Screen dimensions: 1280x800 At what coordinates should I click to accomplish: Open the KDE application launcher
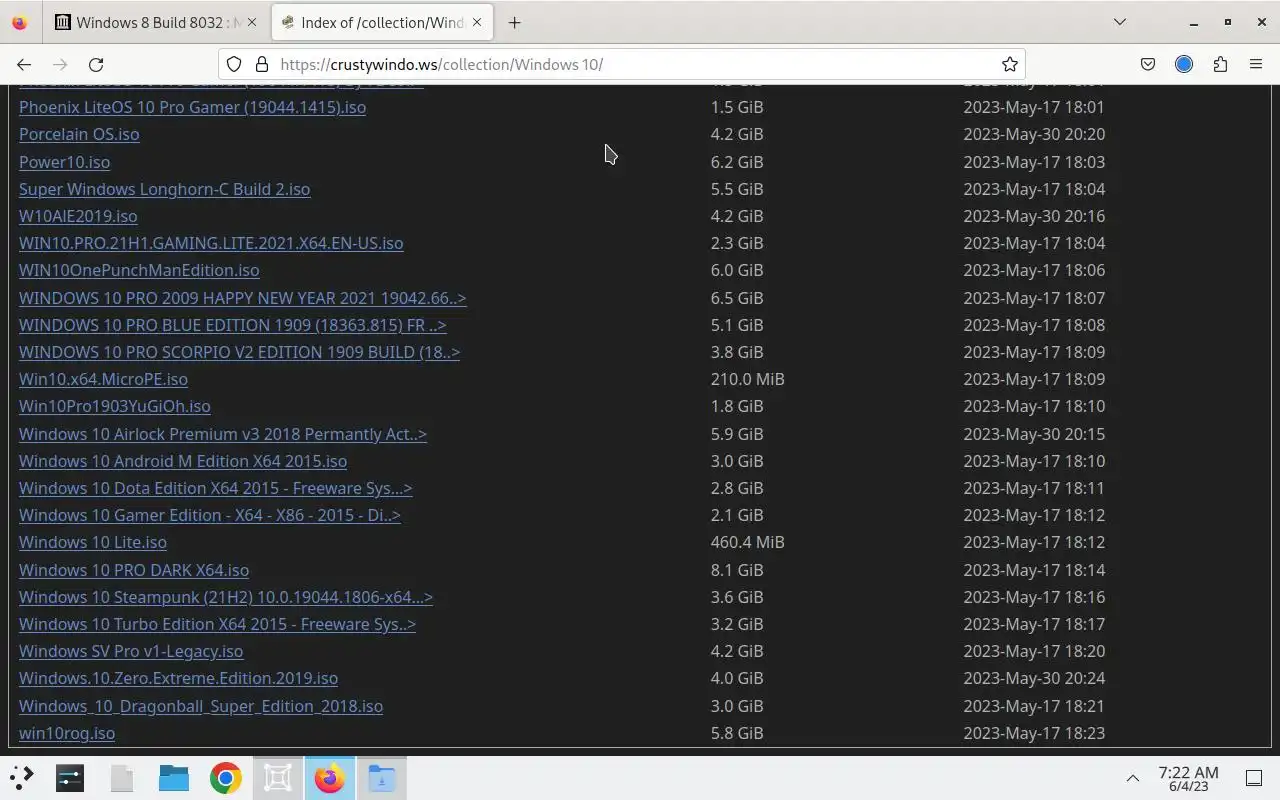(21, 778)
